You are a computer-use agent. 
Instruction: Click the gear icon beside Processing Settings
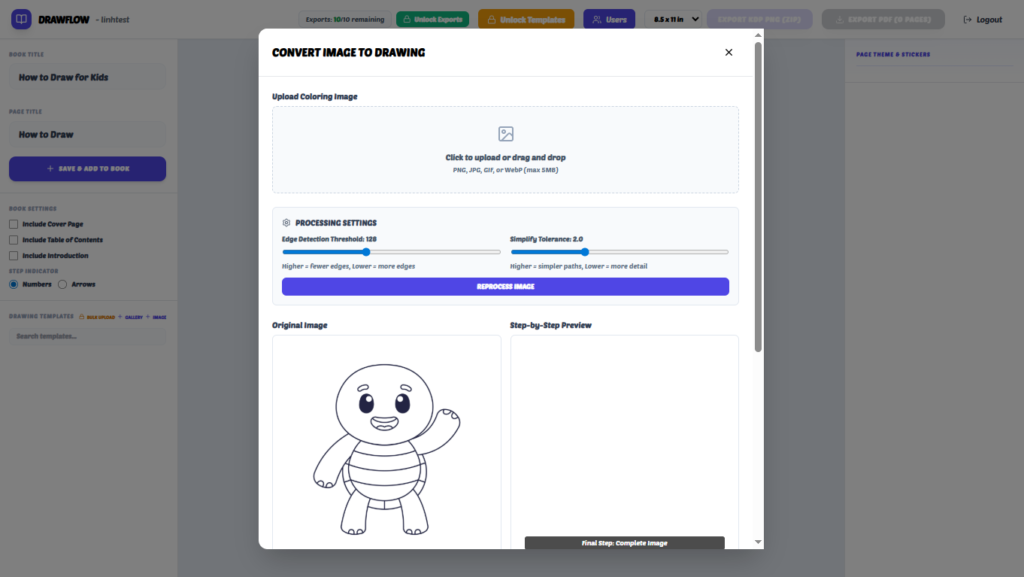(x=286, y=222)
